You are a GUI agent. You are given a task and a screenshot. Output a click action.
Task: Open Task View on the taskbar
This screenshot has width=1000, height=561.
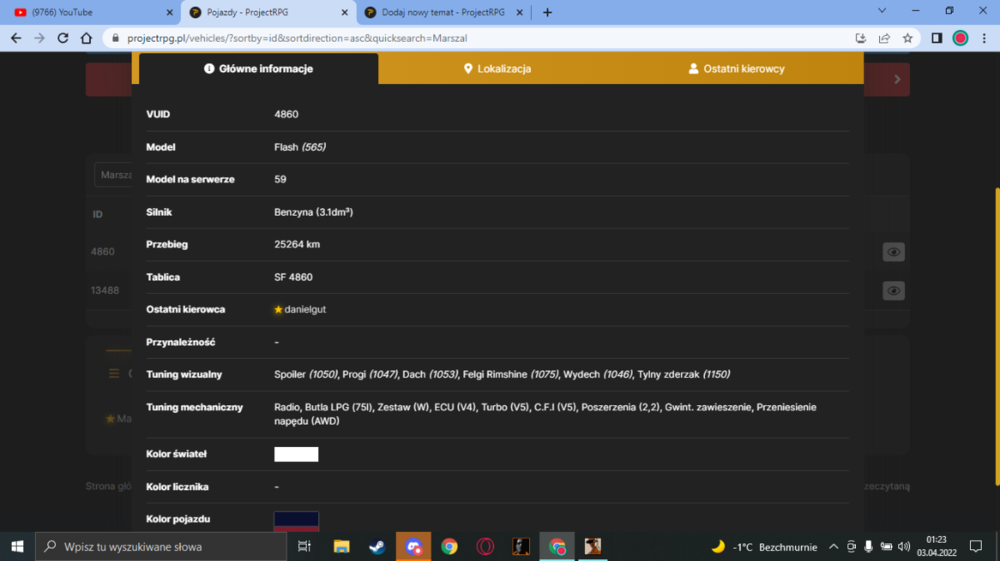click(x=304, y=546)
